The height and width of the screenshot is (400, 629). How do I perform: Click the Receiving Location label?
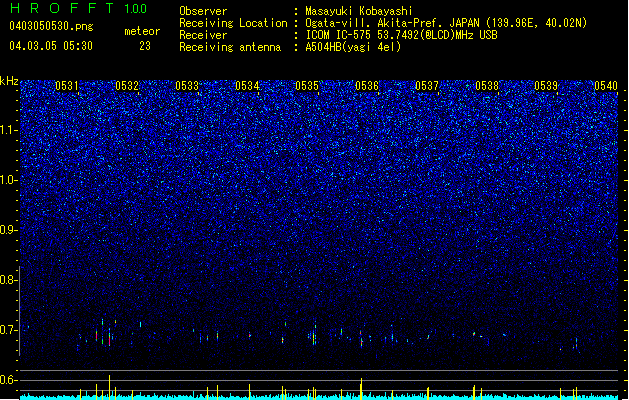[x=233, y=23]
